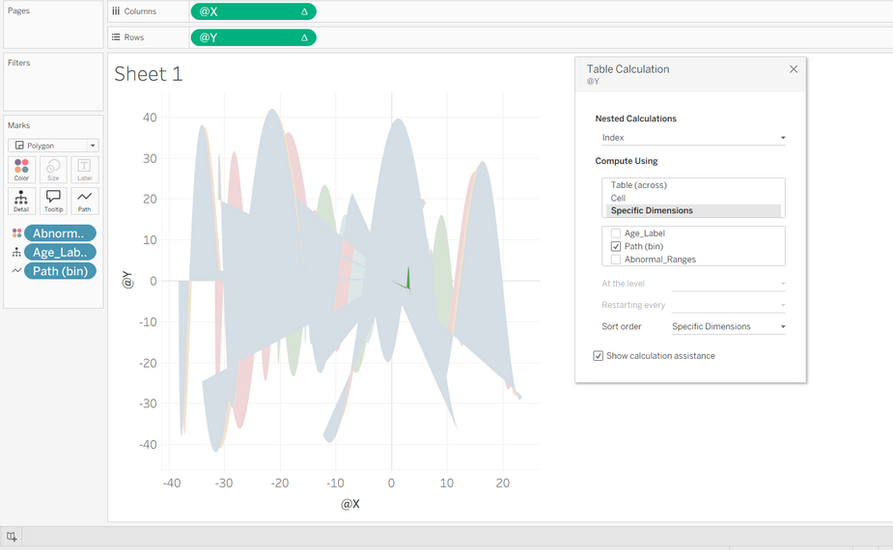Image resolution: width=893 pixels, height=550 pixels.
Task: Open the Detail marks card
Action: pos(22,200)
